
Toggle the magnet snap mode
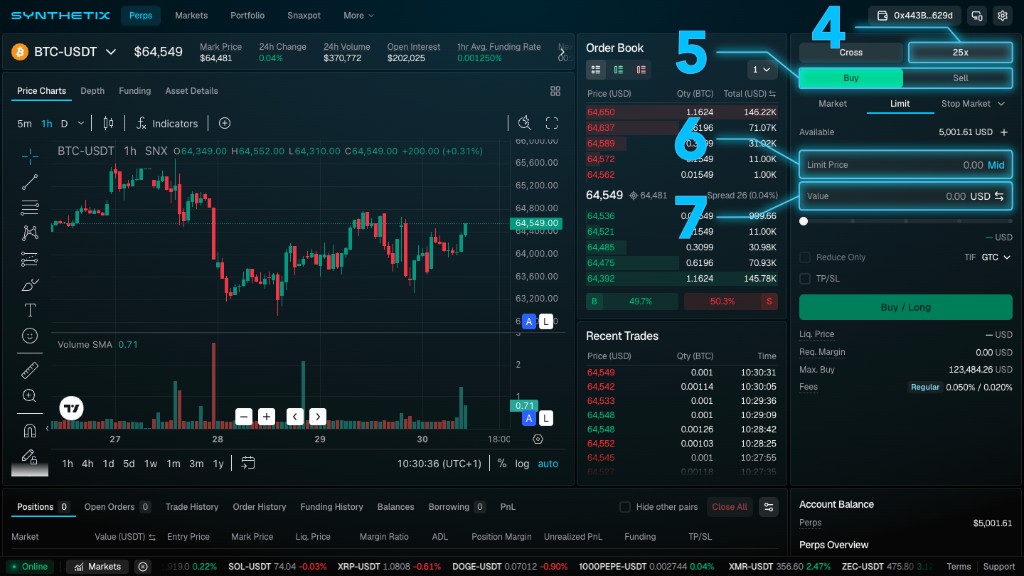[x=29, y=430]
